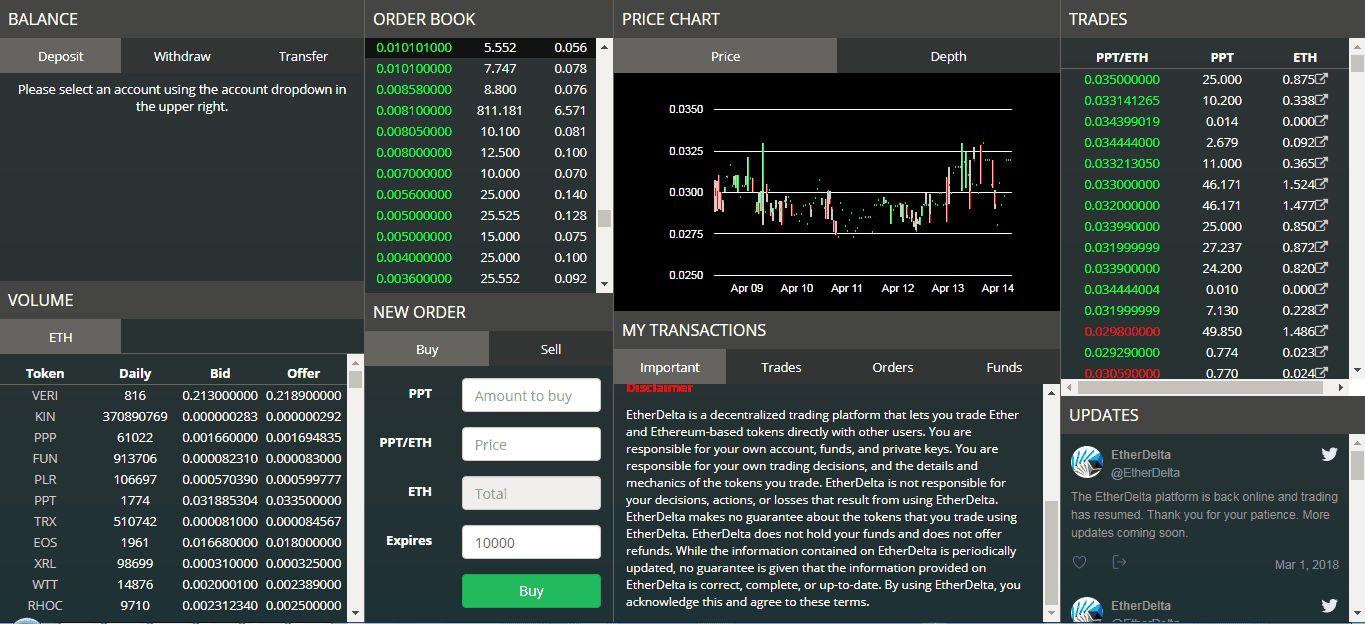Select PPT token in volume list

pos(45,500)
